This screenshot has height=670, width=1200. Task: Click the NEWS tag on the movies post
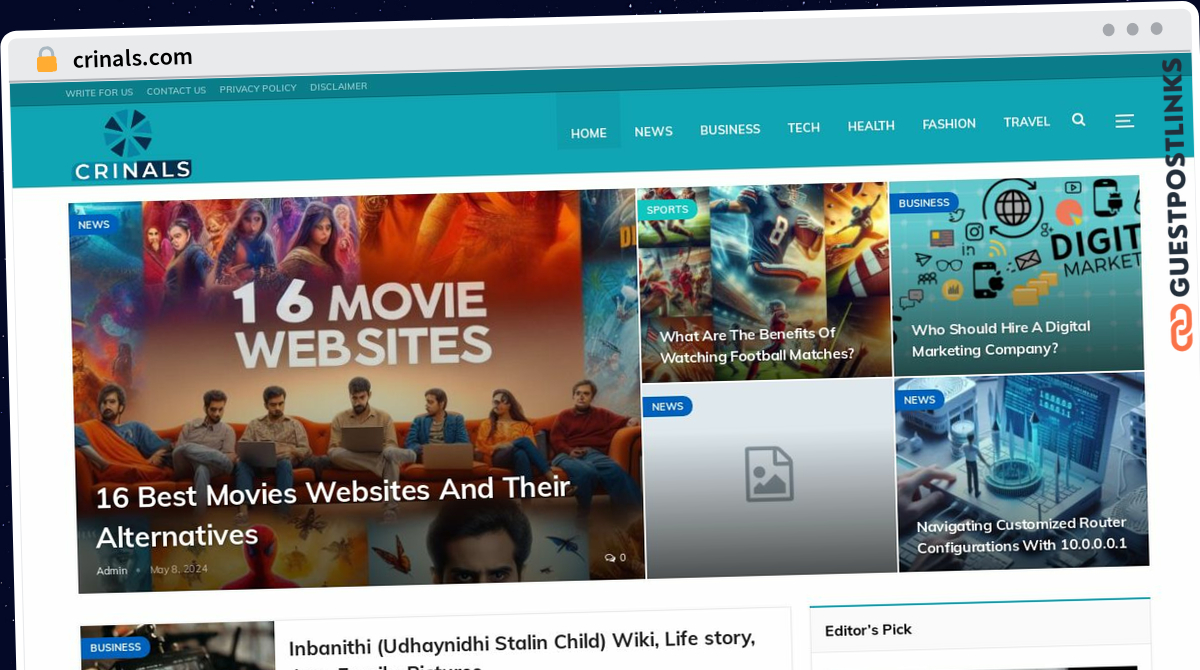pyautogui.click(x=94, y=225)
